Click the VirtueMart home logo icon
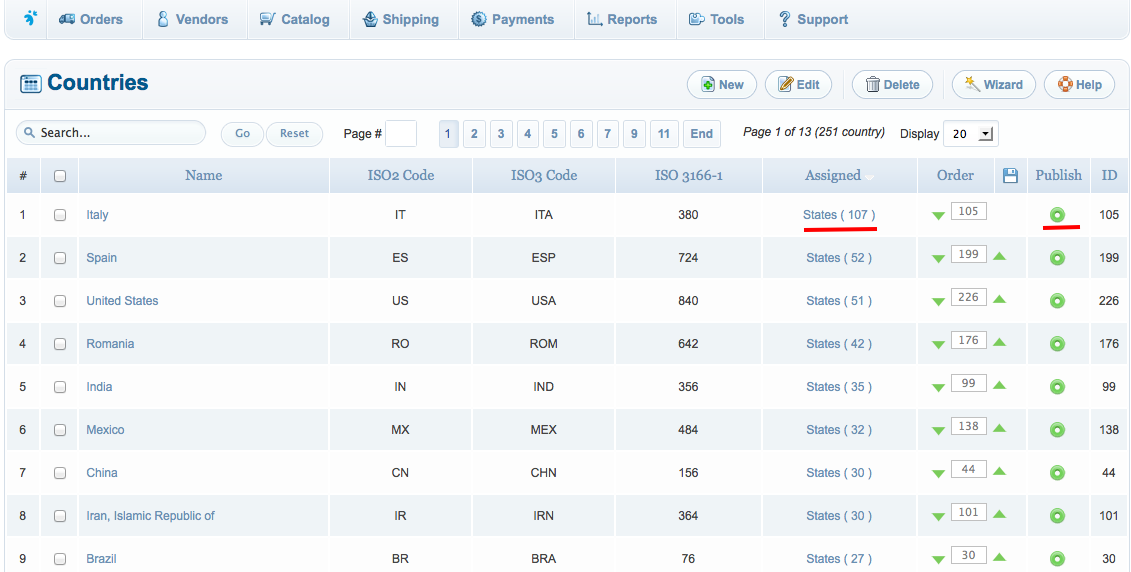 (x=30, y=18)
